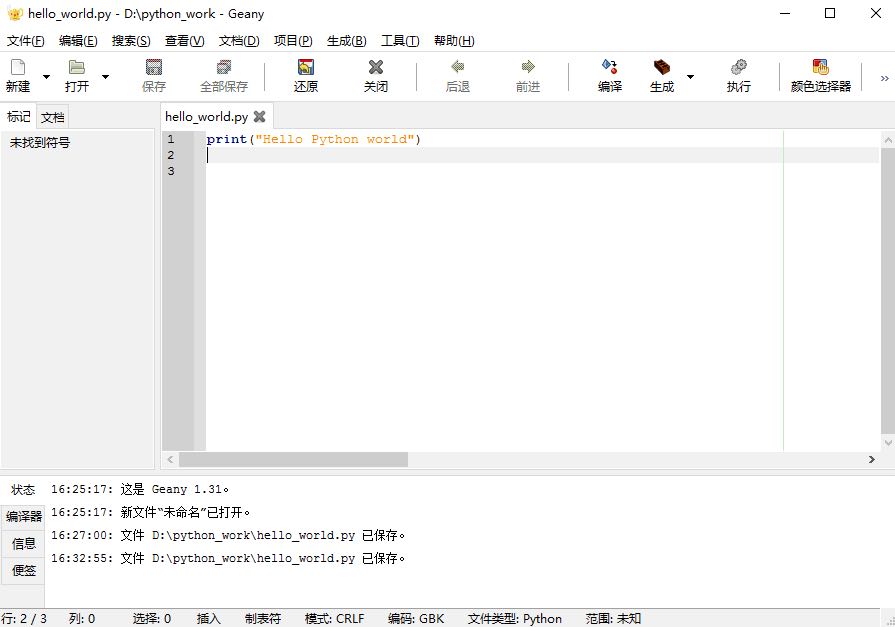Click the '制表符' status bar entry
This screenshot has height=627, width=895.
pos(263,619)
